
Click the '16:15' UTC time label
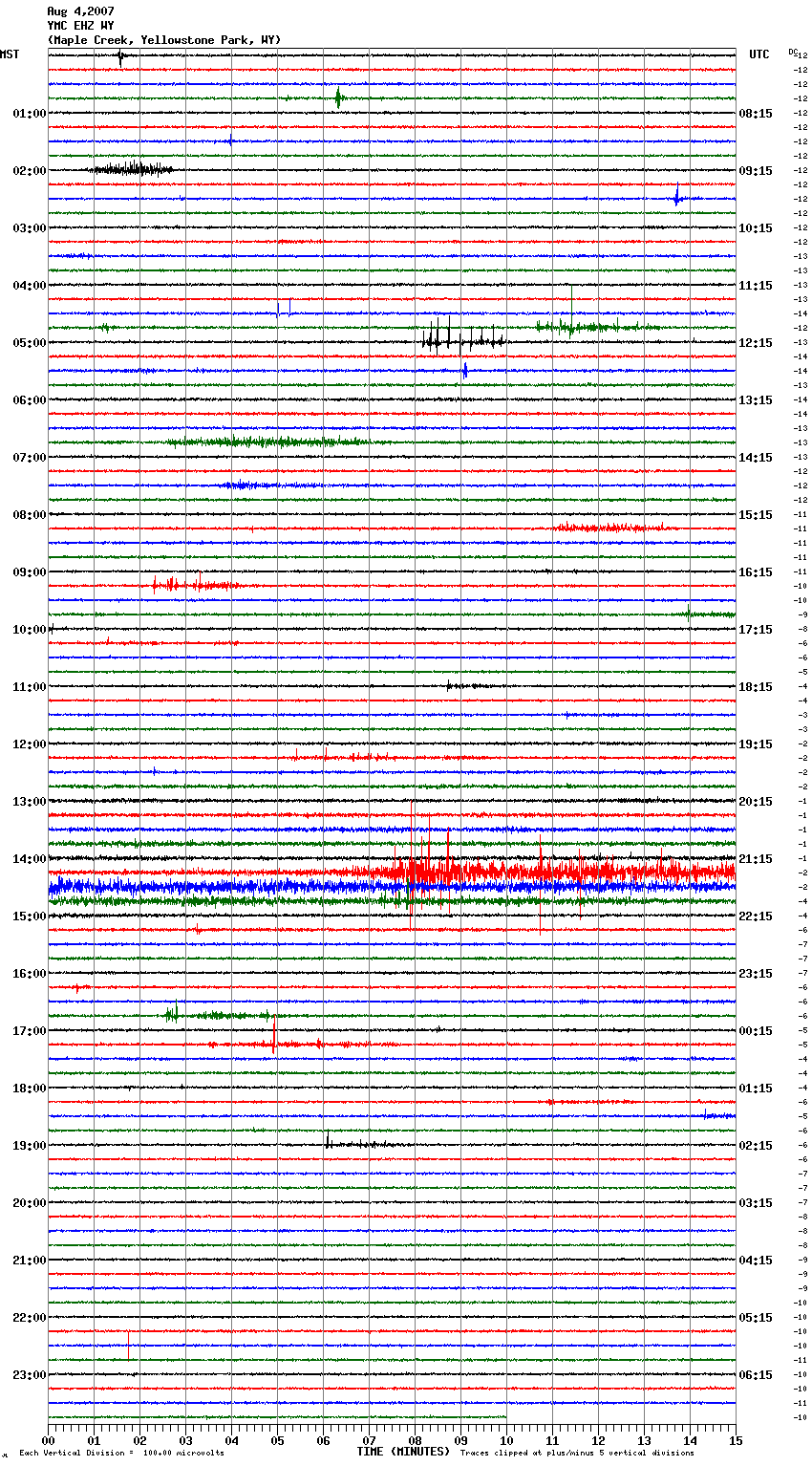(756, 572)
